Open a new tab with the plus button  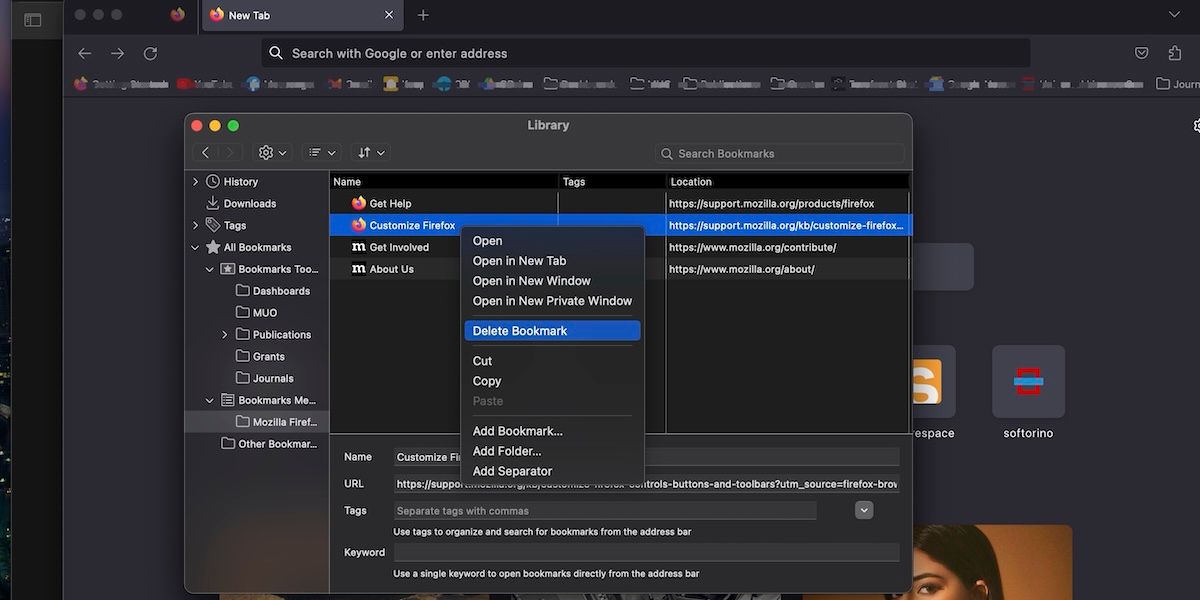[422, 15]
